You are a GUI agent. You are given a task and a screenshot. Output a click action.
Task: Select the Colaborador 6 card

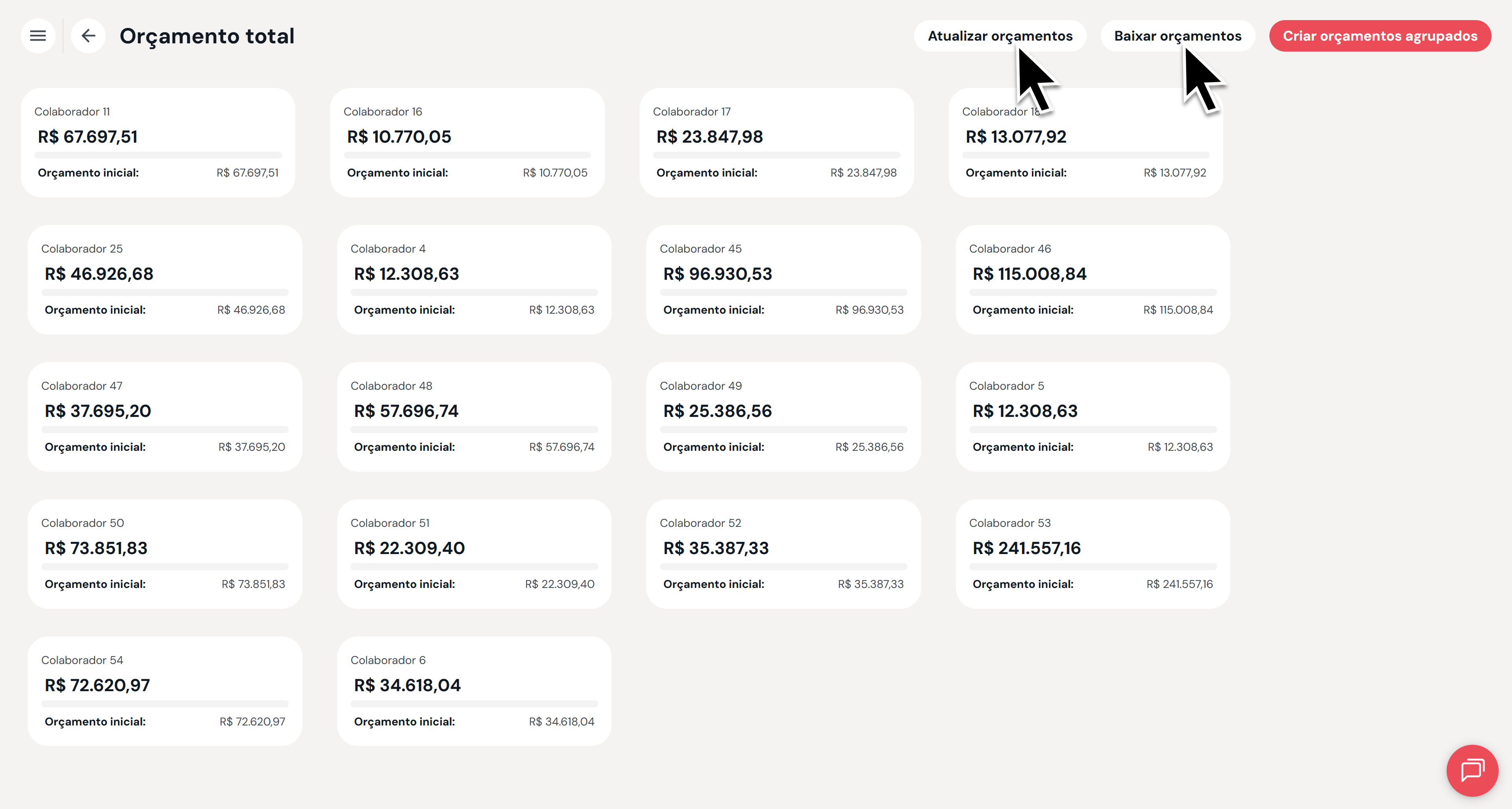coord(474,691)
